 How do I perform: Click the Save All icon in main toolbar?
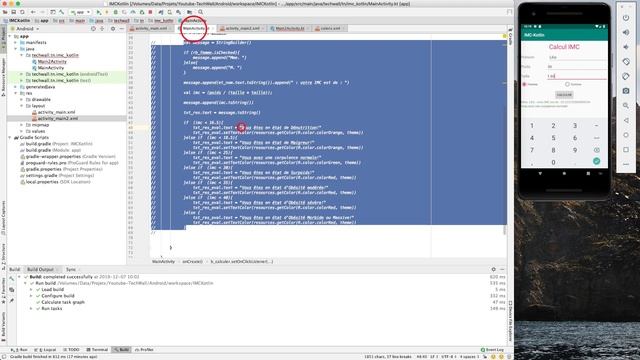click(13, 12)
